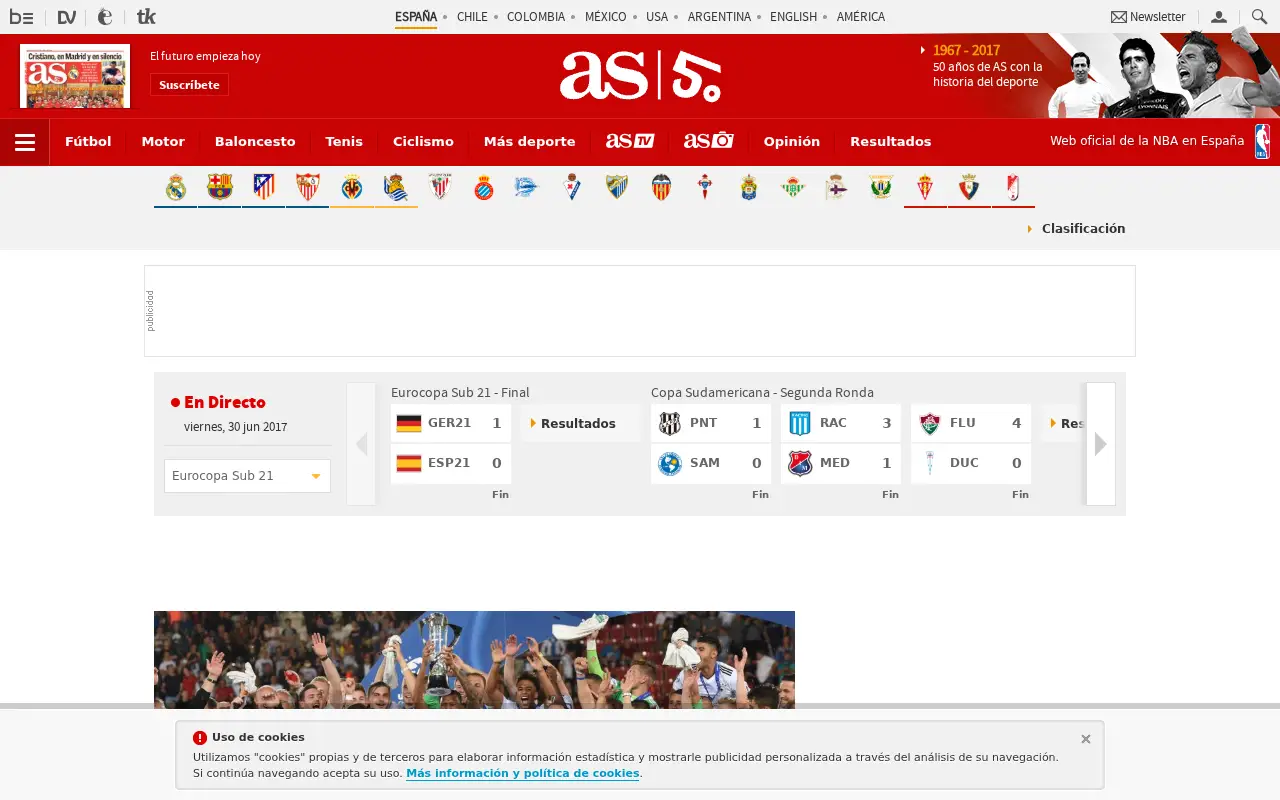Select the Valencia crest
The width and height of the screenshot is (1280, 800).
(x=661, y=187)
